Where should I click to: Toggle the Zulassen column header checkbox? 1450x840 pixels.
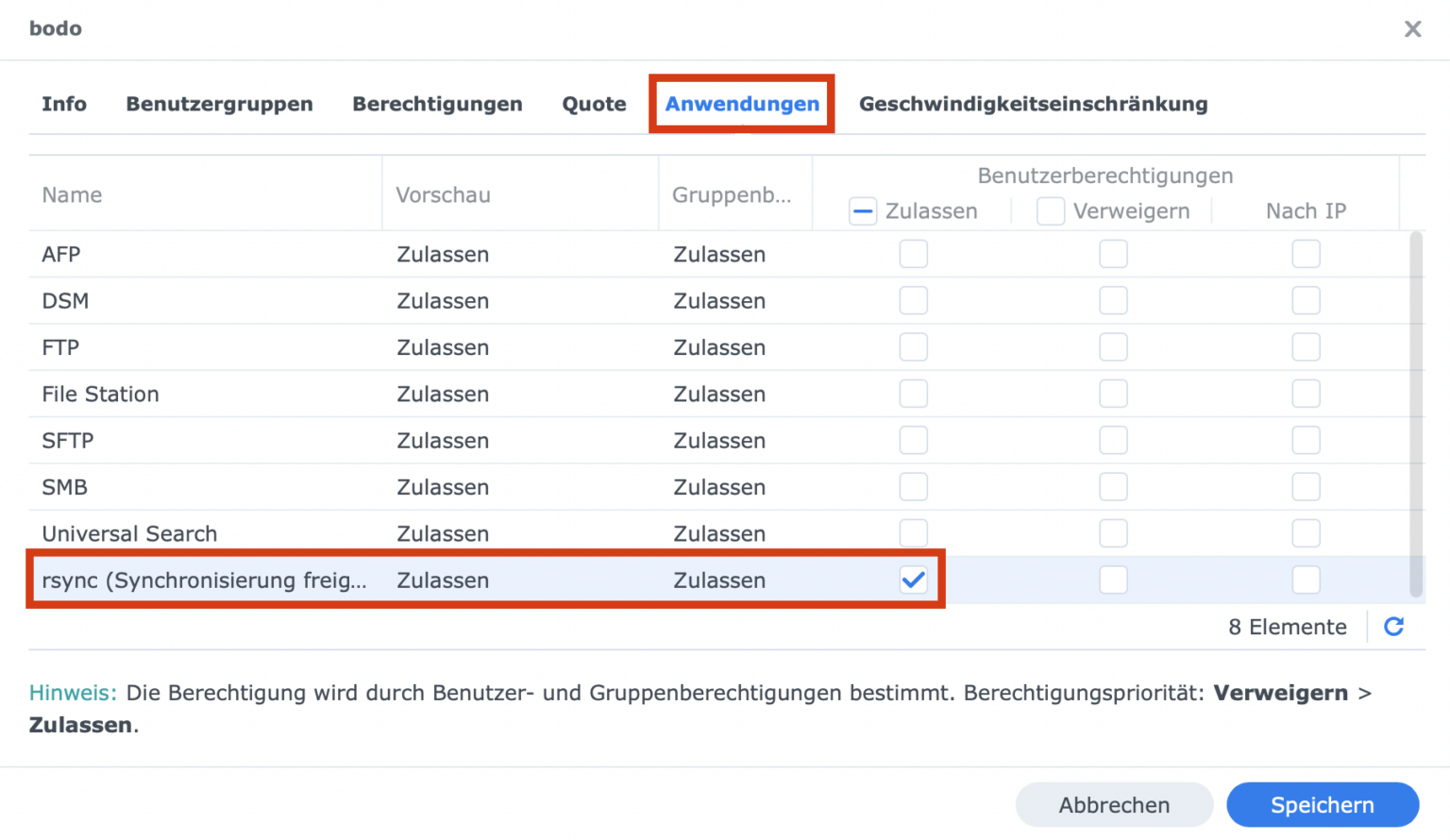tap(862, 210)
